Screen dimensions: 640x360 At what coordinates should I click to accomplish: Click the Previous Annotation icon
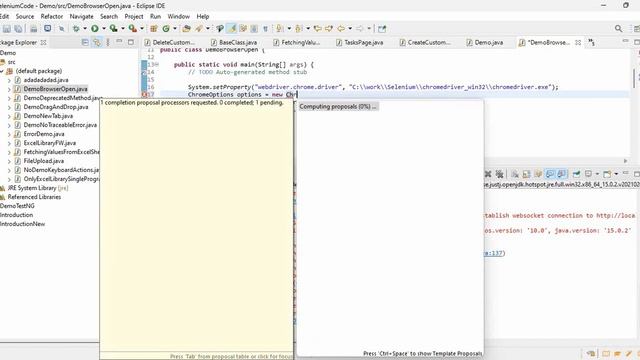pos(298,29)
